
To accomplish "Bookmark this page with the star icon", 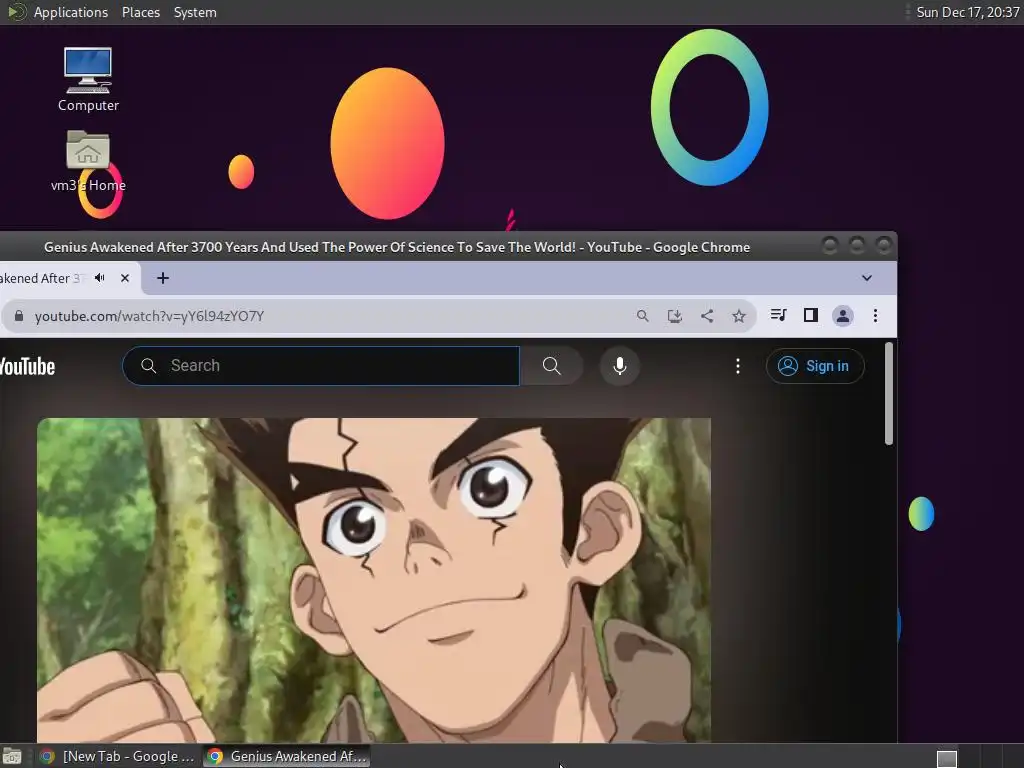I will click(739, 316).
